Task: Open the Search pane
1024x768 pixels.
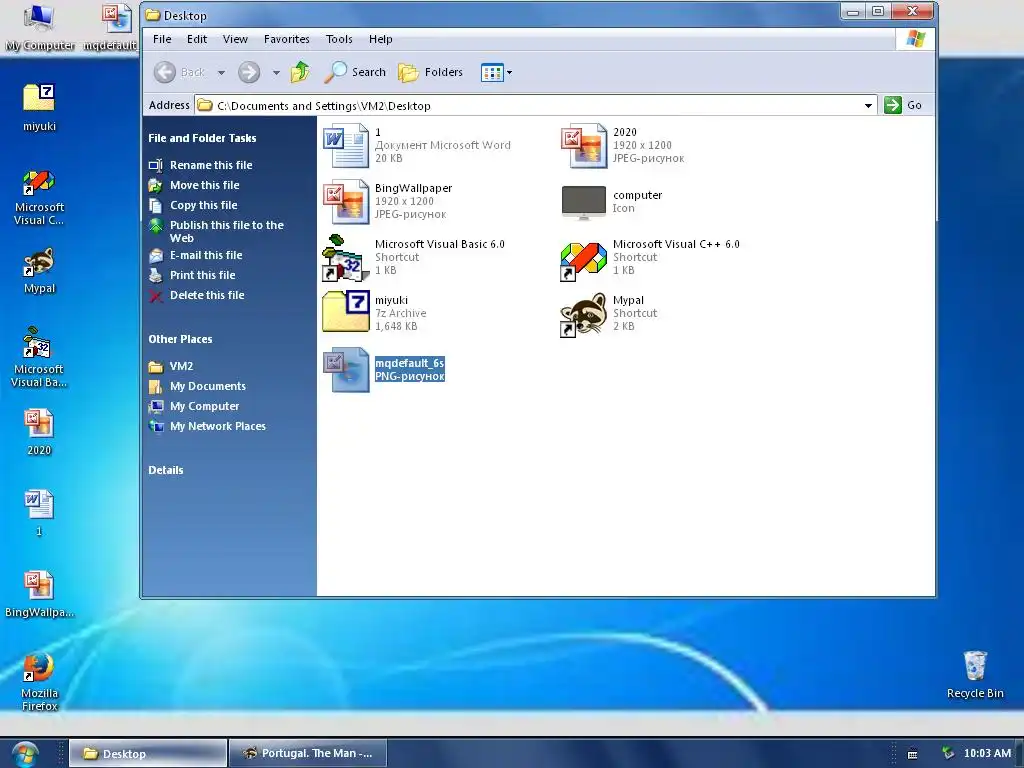Action: coord(355,72)
